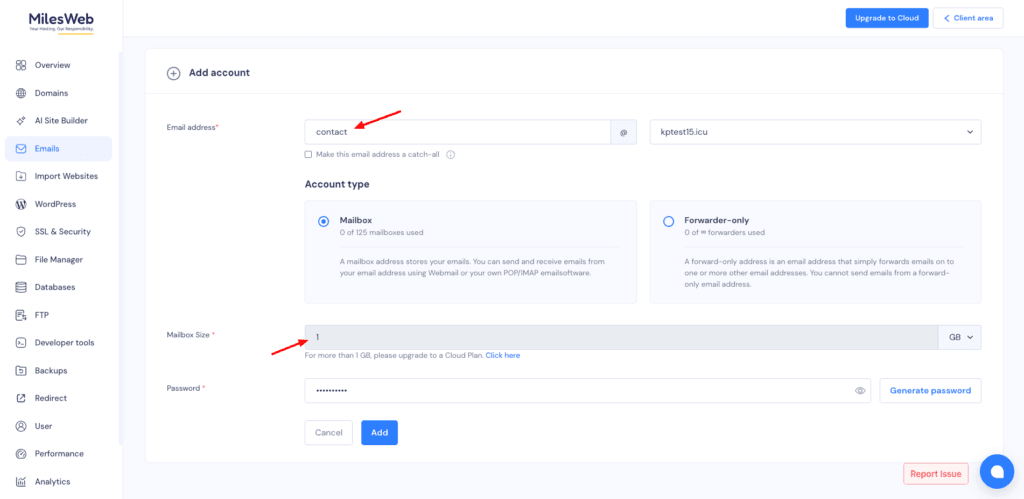Click the Performance gauge icon
This screenshot has width=1024, height=499.
pos(21,454)
